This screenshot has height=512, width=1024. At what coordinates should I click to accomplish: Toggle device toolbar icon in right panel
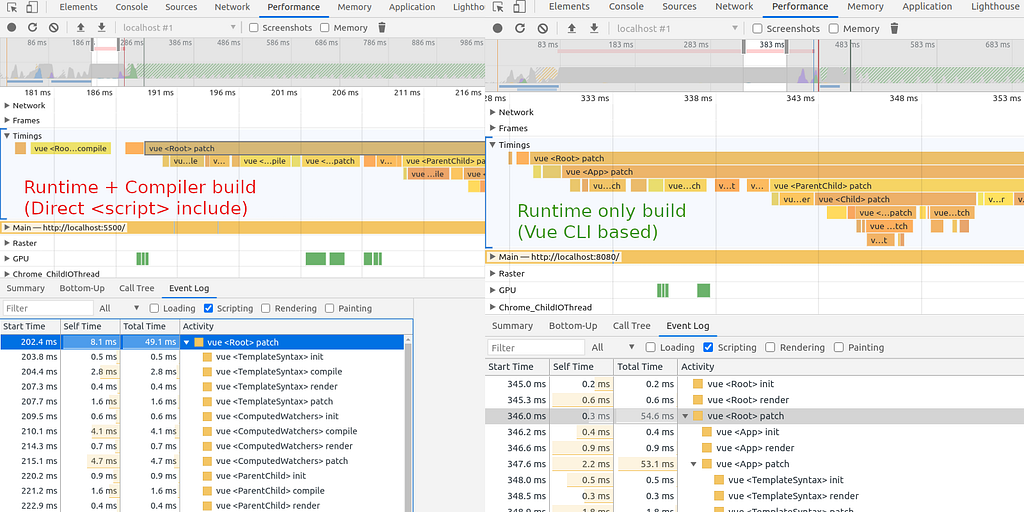coord(520,7)
